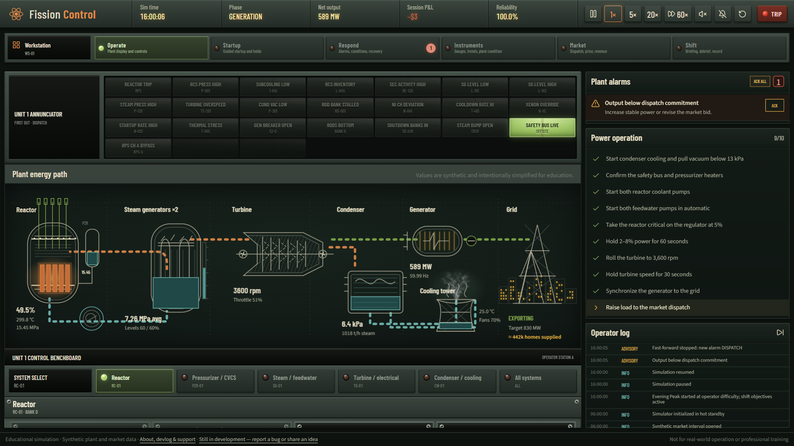This screenshot has width=794, height=446.
Task: Select the Turbine / electrical system
Action: tap(377, 381)
